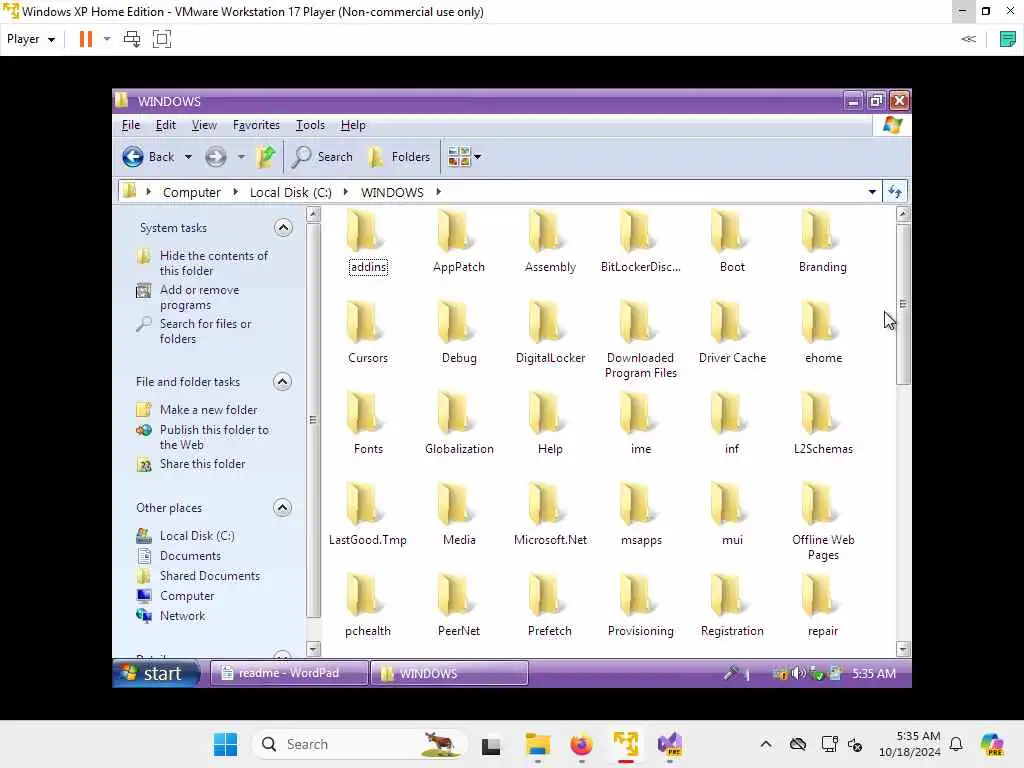
Task: Select the addins folder icon
Action: [364, 231]
